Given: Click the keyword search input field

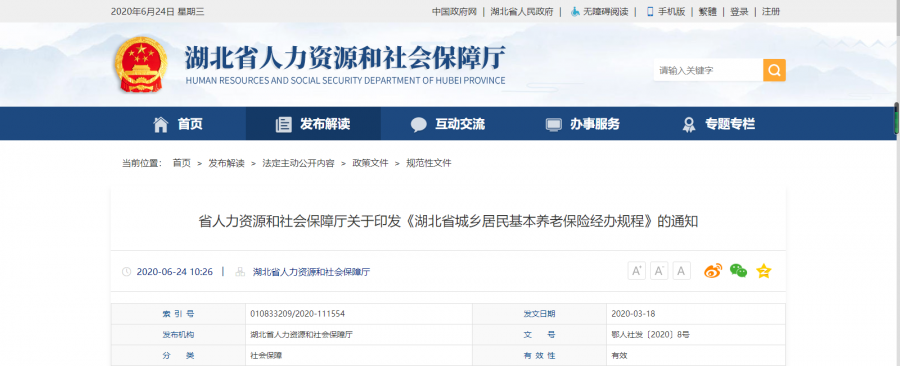Looking at the screenshot, I should tap(708, 70).
